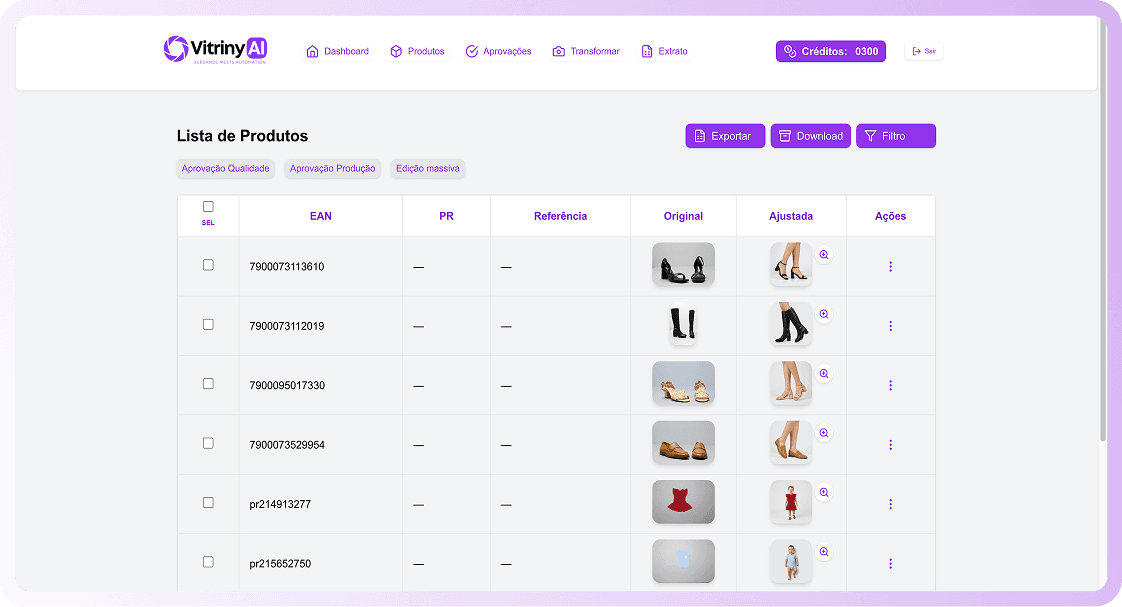
Task: Click the VitrinyAI logo
Action: pos(215,50)
